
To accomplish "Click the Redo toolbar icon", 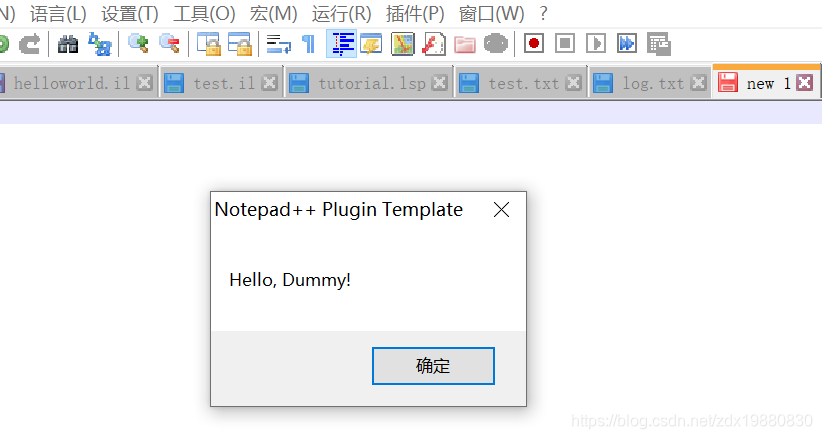I will [30, 44].
